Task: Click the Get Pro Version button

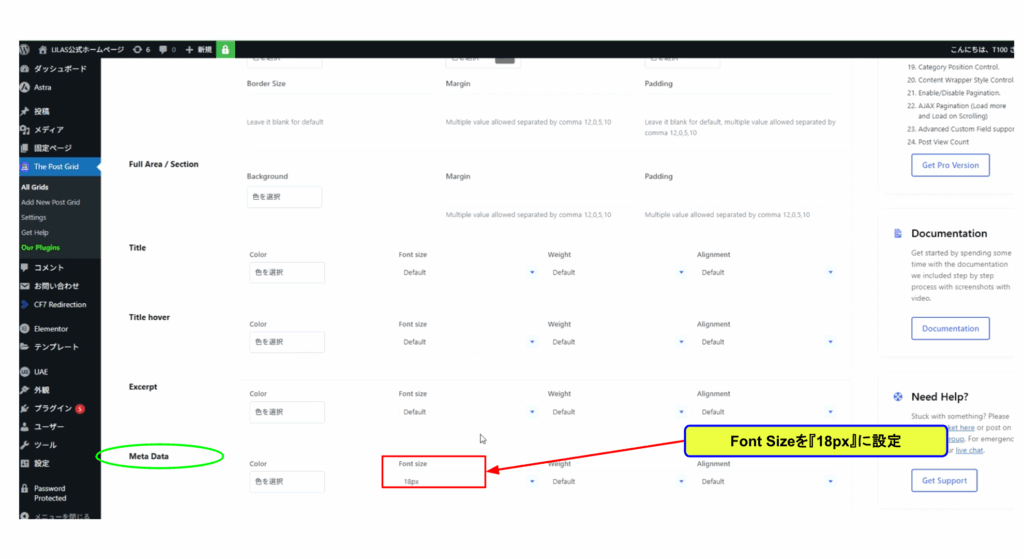Action: point(950,165)
